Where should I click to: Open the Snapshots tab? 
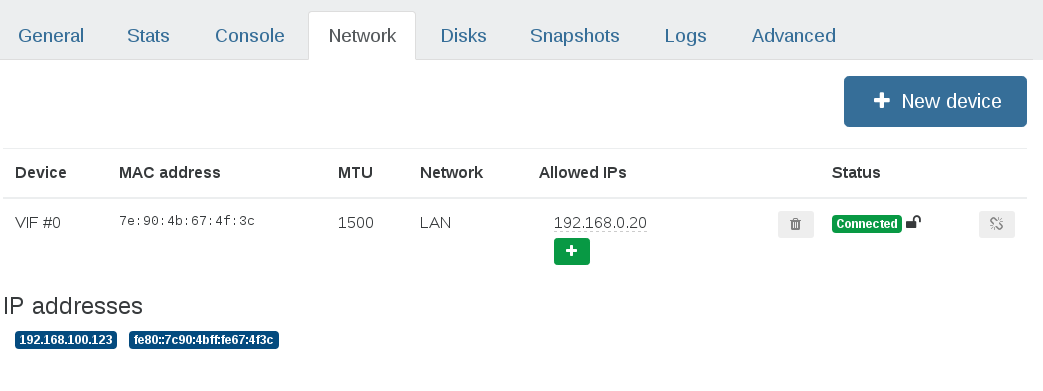[x=575, y=35]
